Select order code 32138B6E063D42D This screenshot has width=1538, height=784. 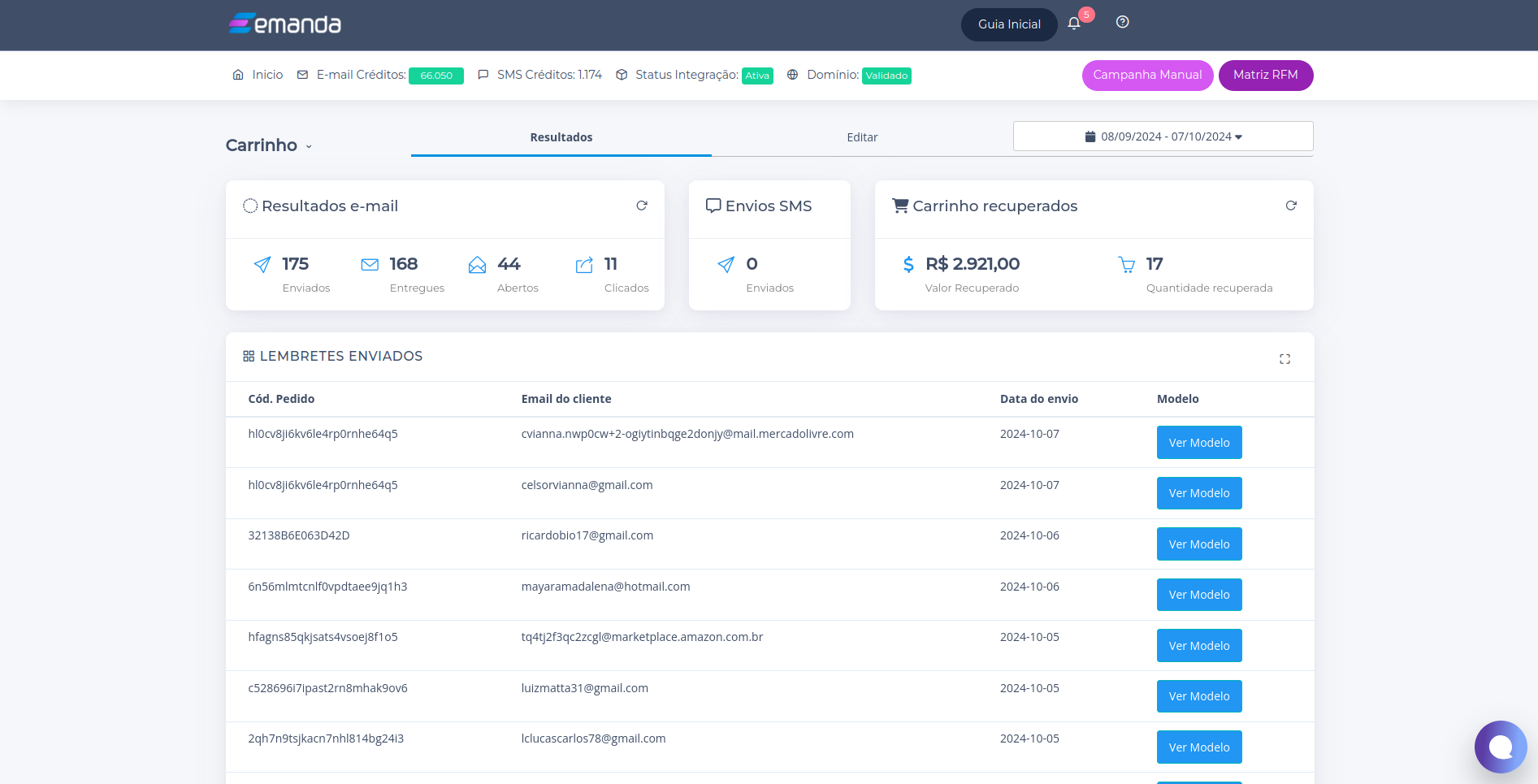(x=299, y=535)
